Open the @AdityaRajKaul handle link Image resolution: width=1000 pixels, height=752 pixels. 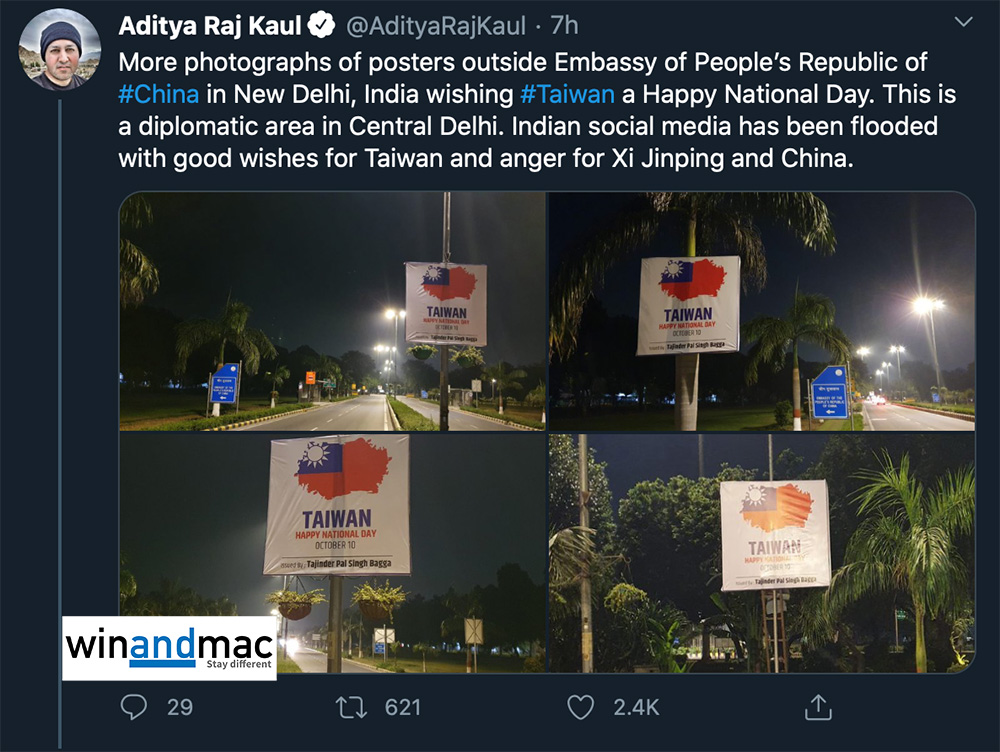(436, 26)
